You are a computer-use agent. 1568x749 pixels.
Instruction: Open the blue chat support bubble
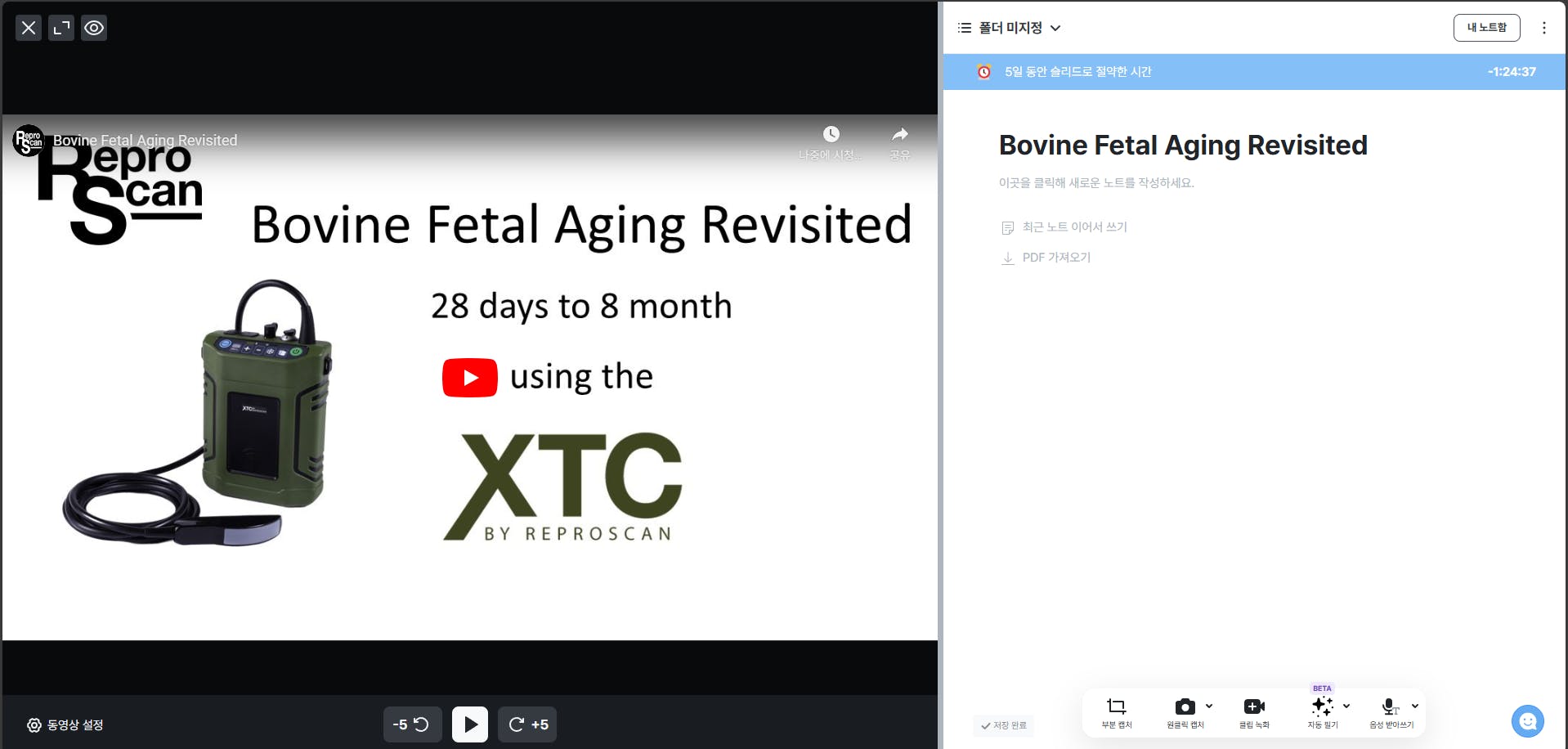pos(1528,721)
